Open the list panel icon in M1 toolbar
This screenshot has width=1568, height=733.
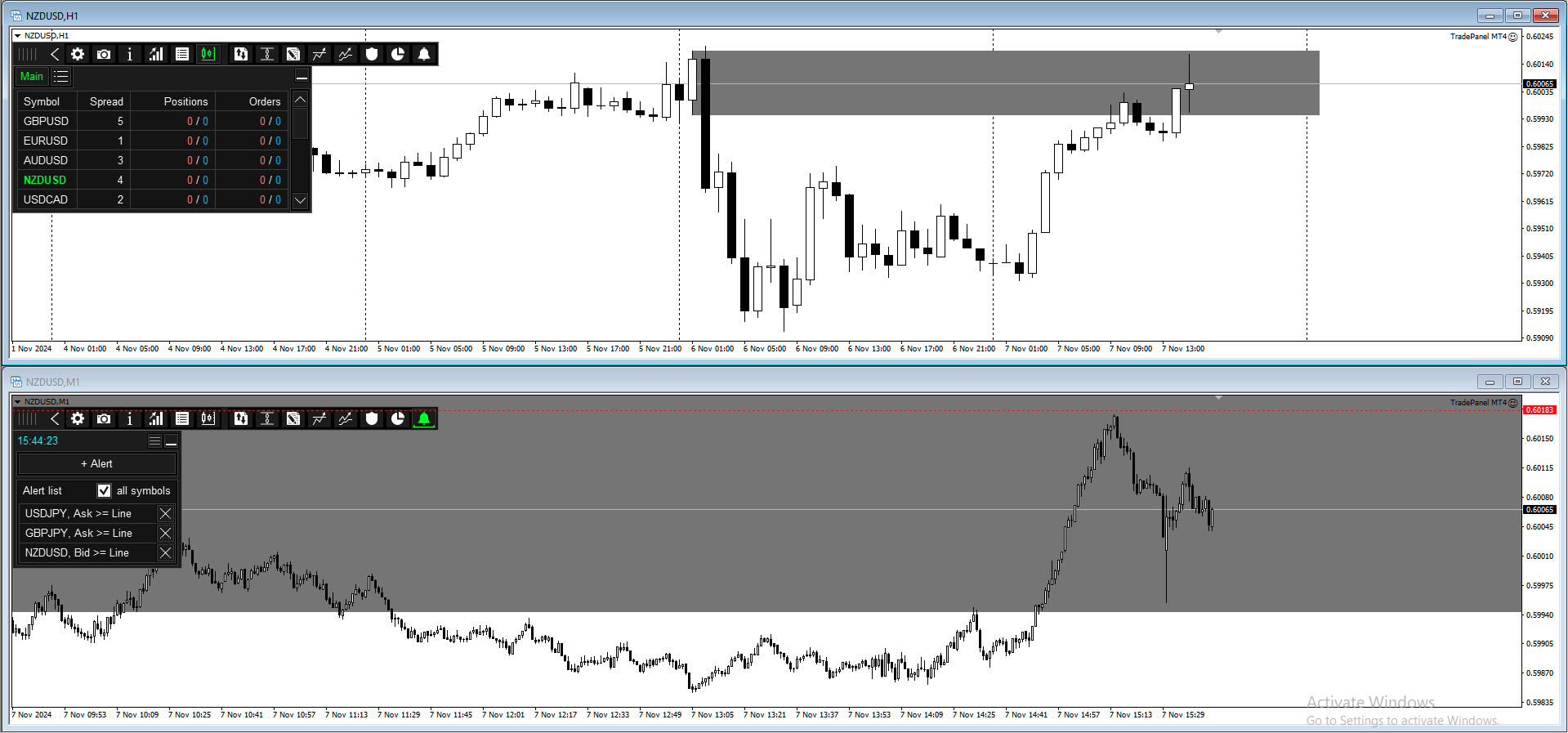tap(182, 418)
